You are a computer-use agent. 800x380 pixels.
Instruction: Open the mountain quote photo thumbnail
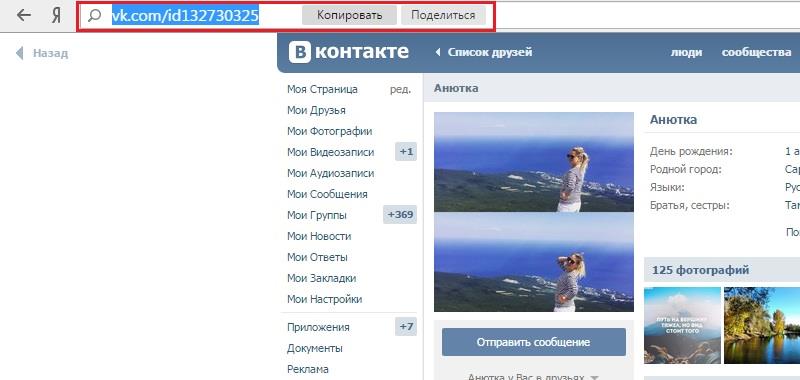coord(682,325)
